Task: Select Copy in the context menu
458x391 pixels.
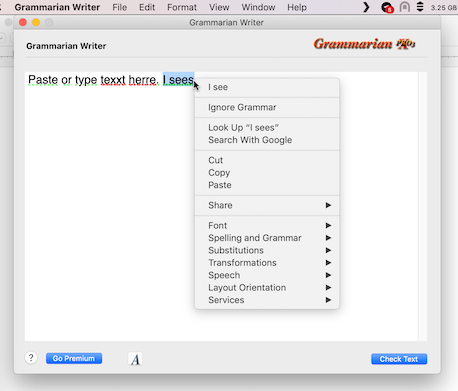Action: pos(267,173)
